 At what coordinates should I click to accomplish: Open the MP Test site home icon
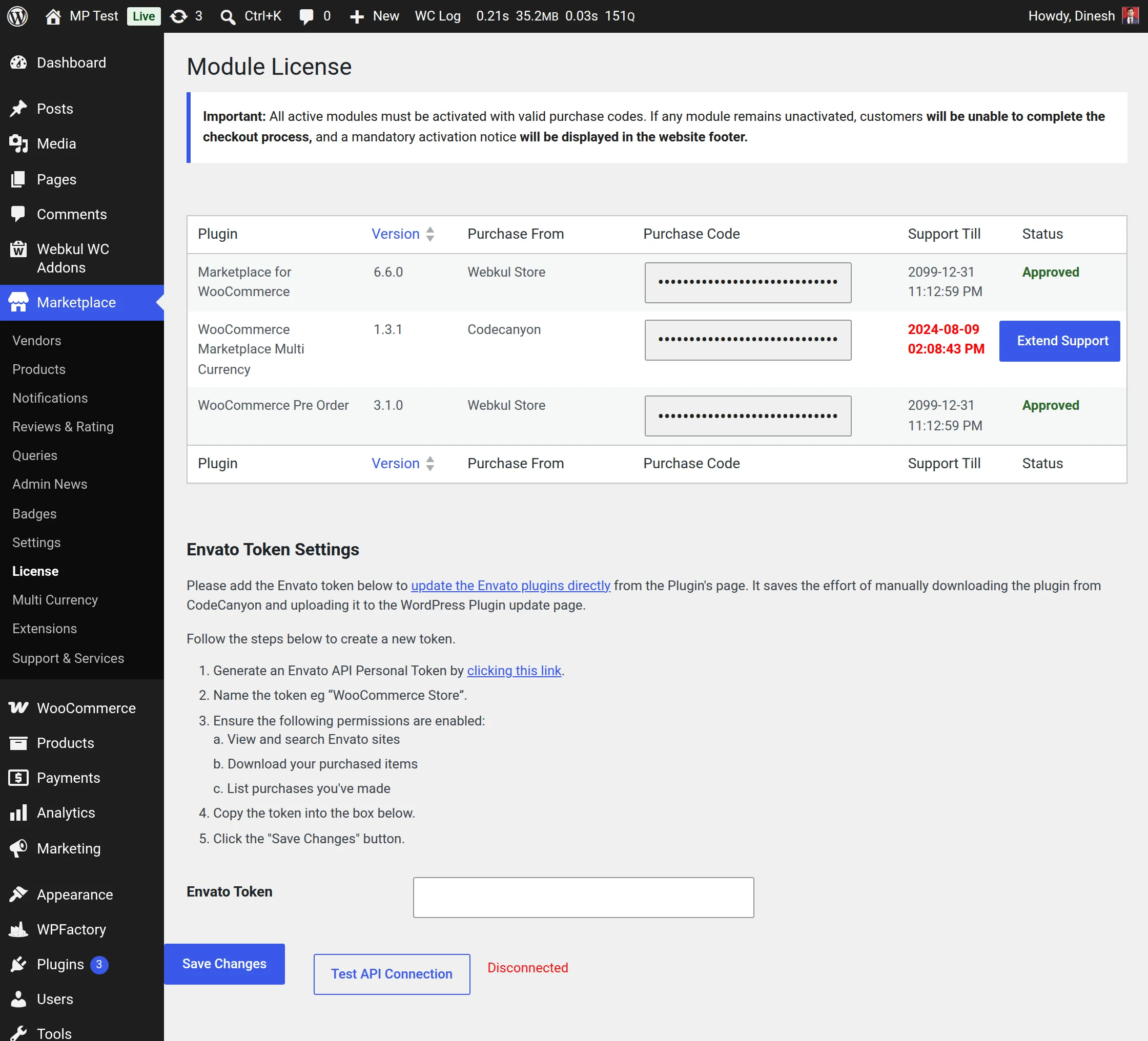[x=53, y=16]
